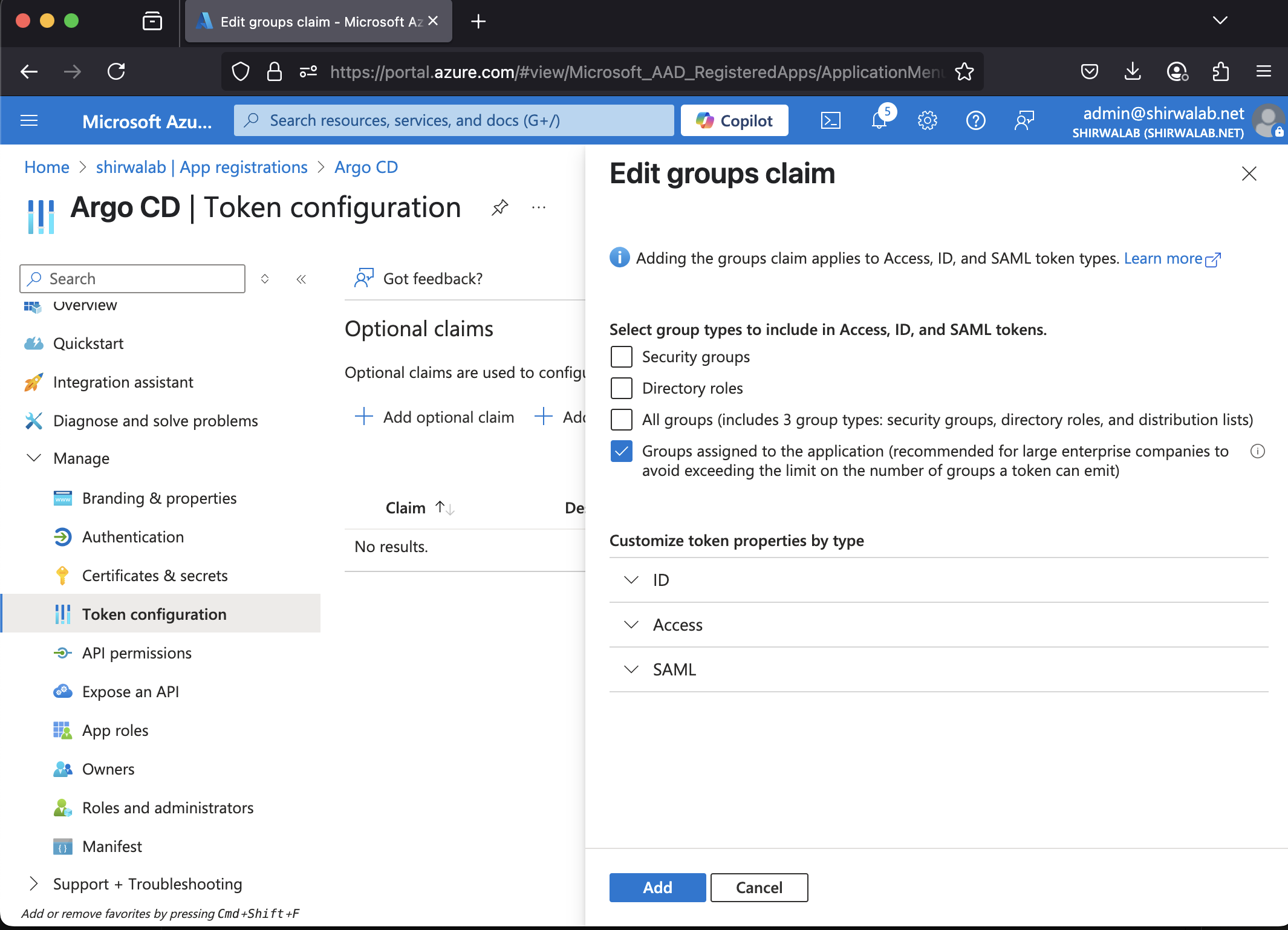Pin the Token configuration blade
This screenshot has height=930, width=1288.
[499, 208]
